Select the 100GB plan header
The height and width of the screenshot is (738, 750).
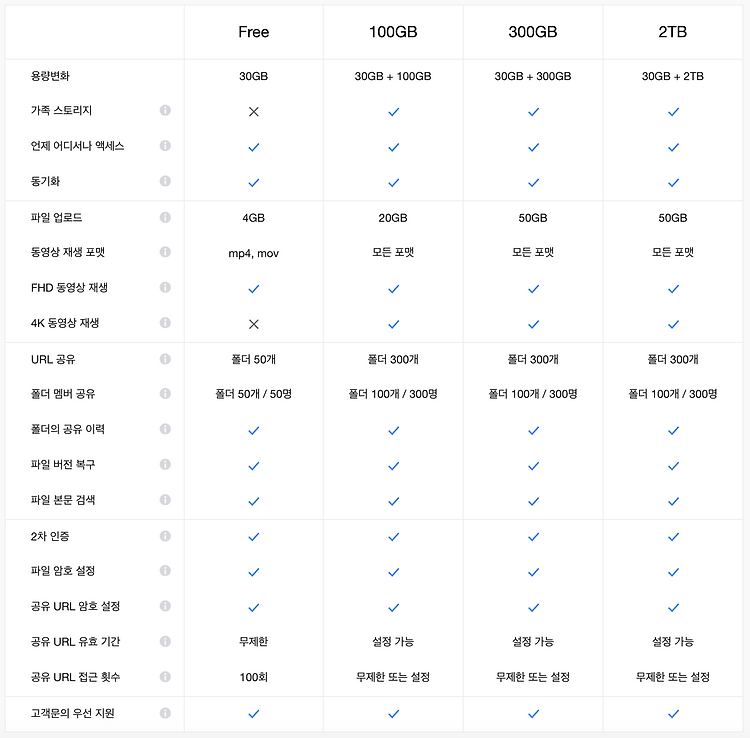[x=393, y=32]
